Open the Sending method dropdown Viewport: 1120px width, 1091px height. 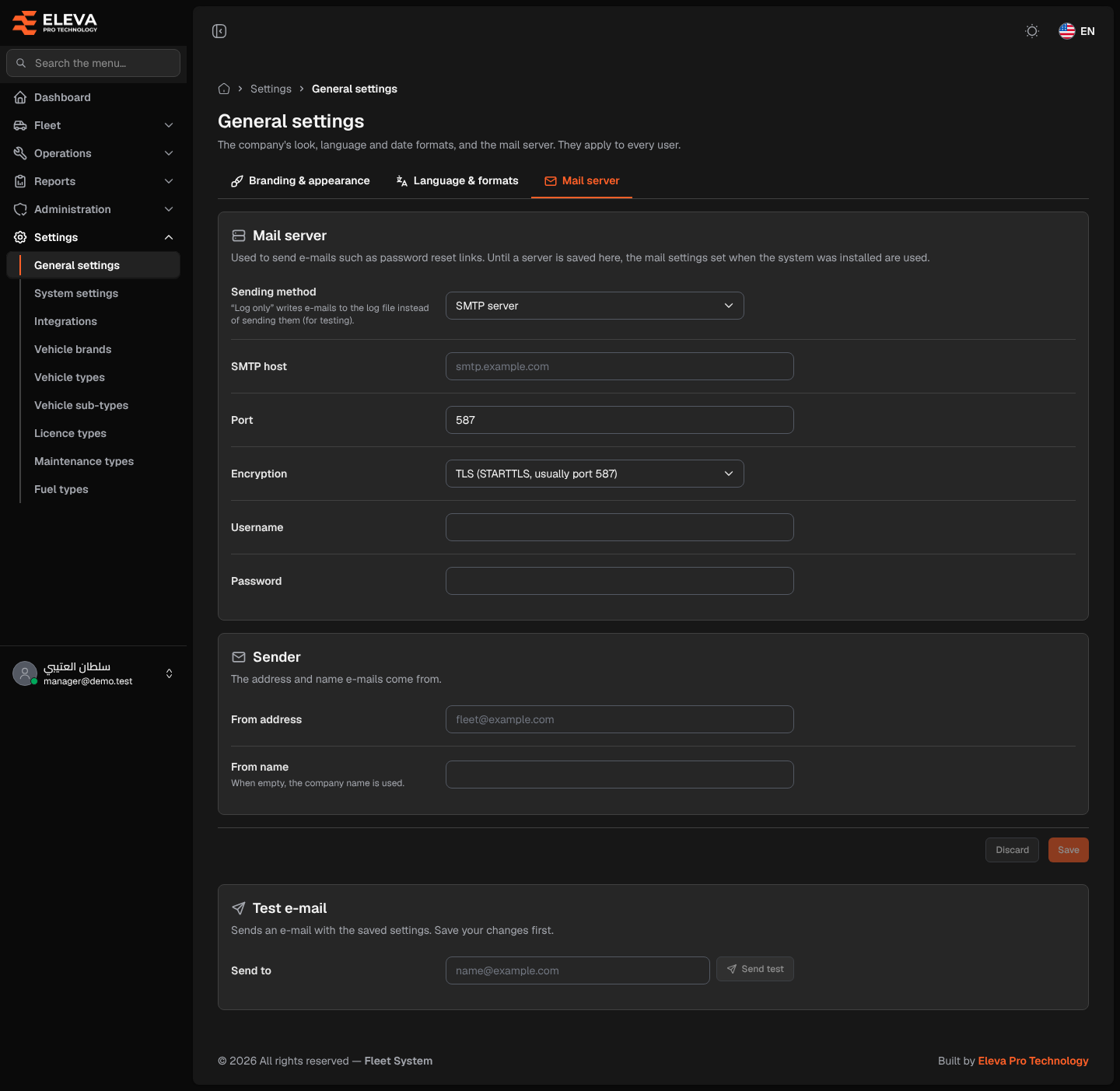[x=595, y=306]
